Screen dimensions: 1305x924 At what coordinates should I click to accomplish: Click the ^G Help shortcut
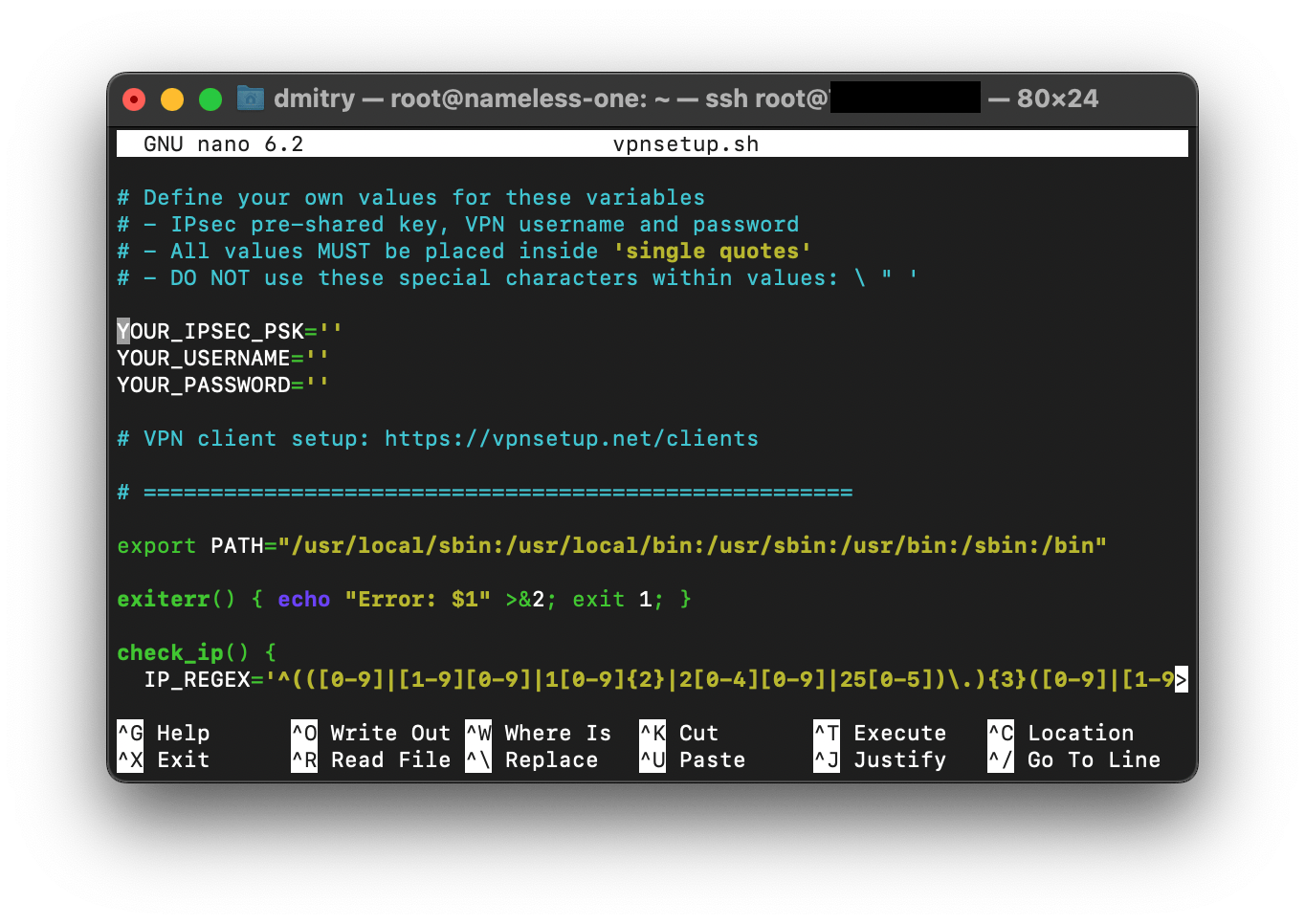(x=164, y=733)
